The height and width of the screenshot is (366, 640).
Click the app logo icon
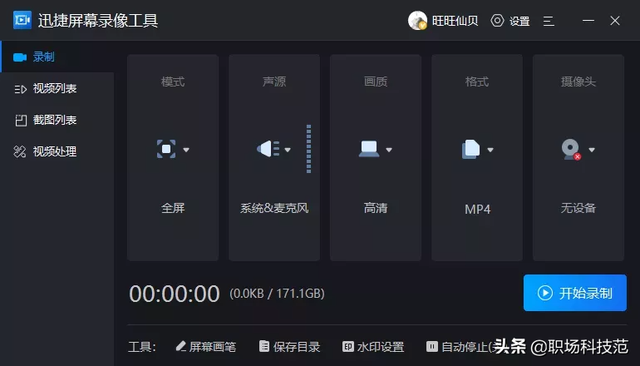click(x=22, y=20)
